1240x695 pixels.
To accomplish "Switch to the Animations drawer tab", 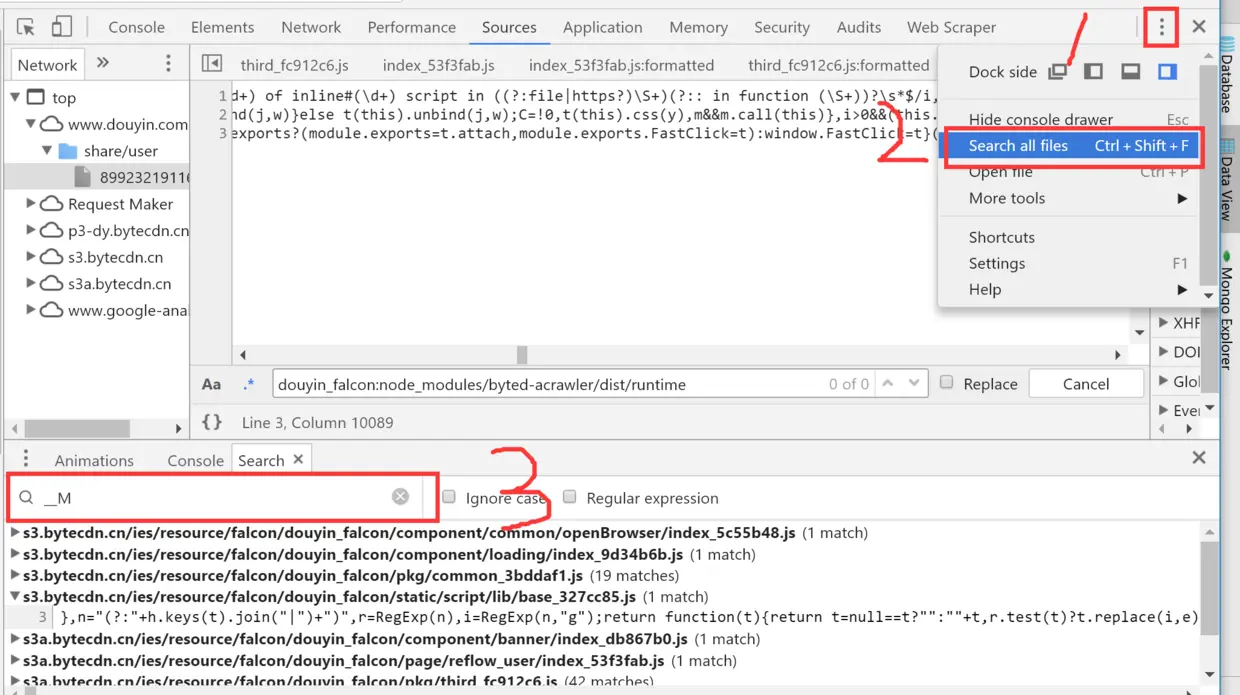I will click(94, 460).
